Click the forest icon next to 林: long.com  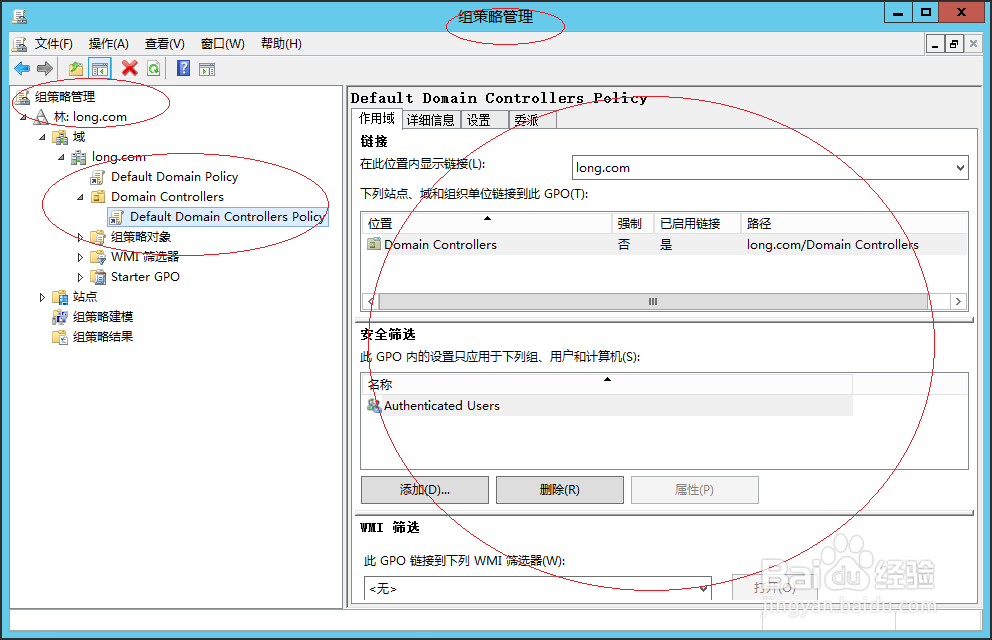41,117
